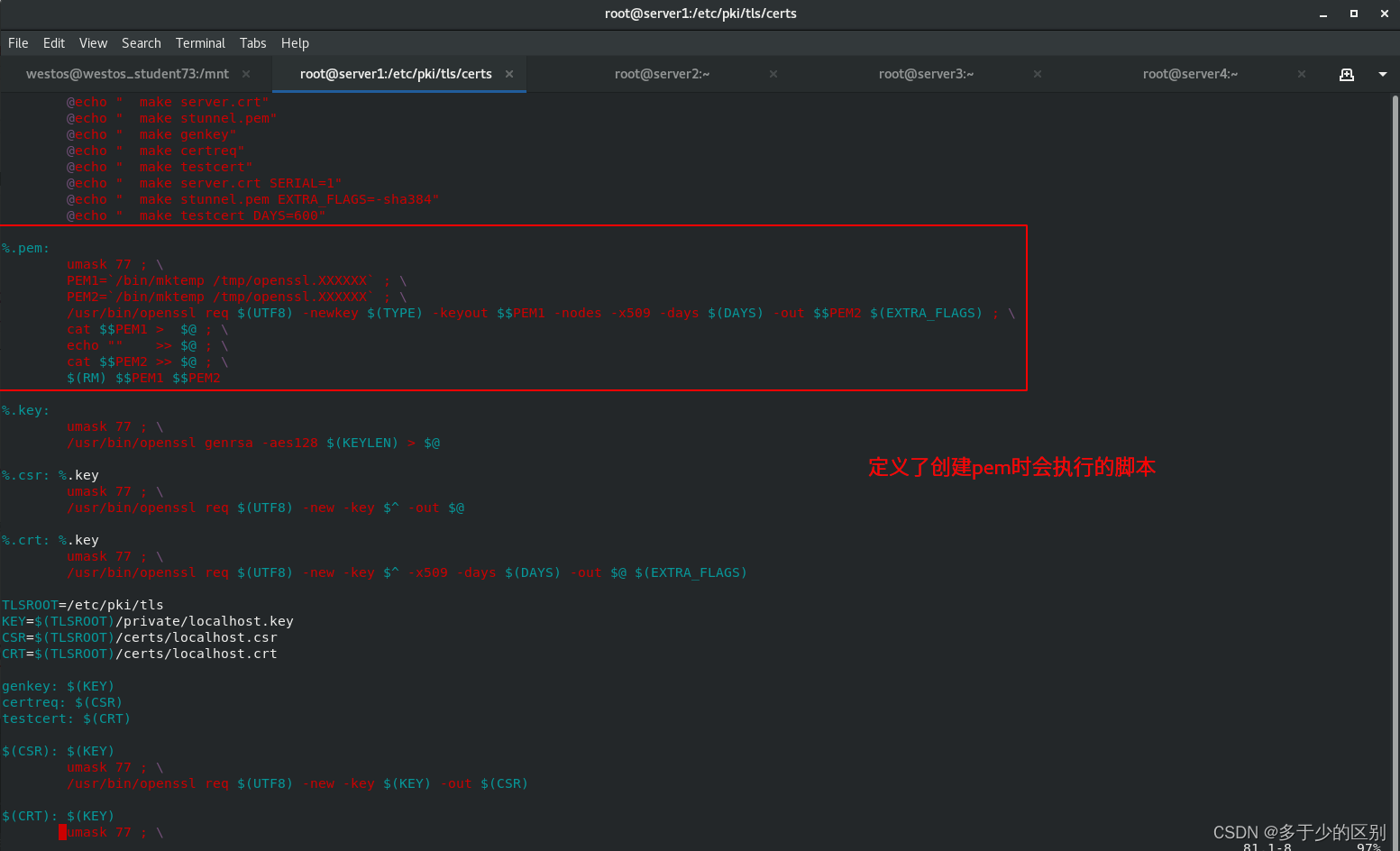Click the 'openssl genrsa -aes128' line
Viewport: 1400px width, 851px height.
coord(253,443)
